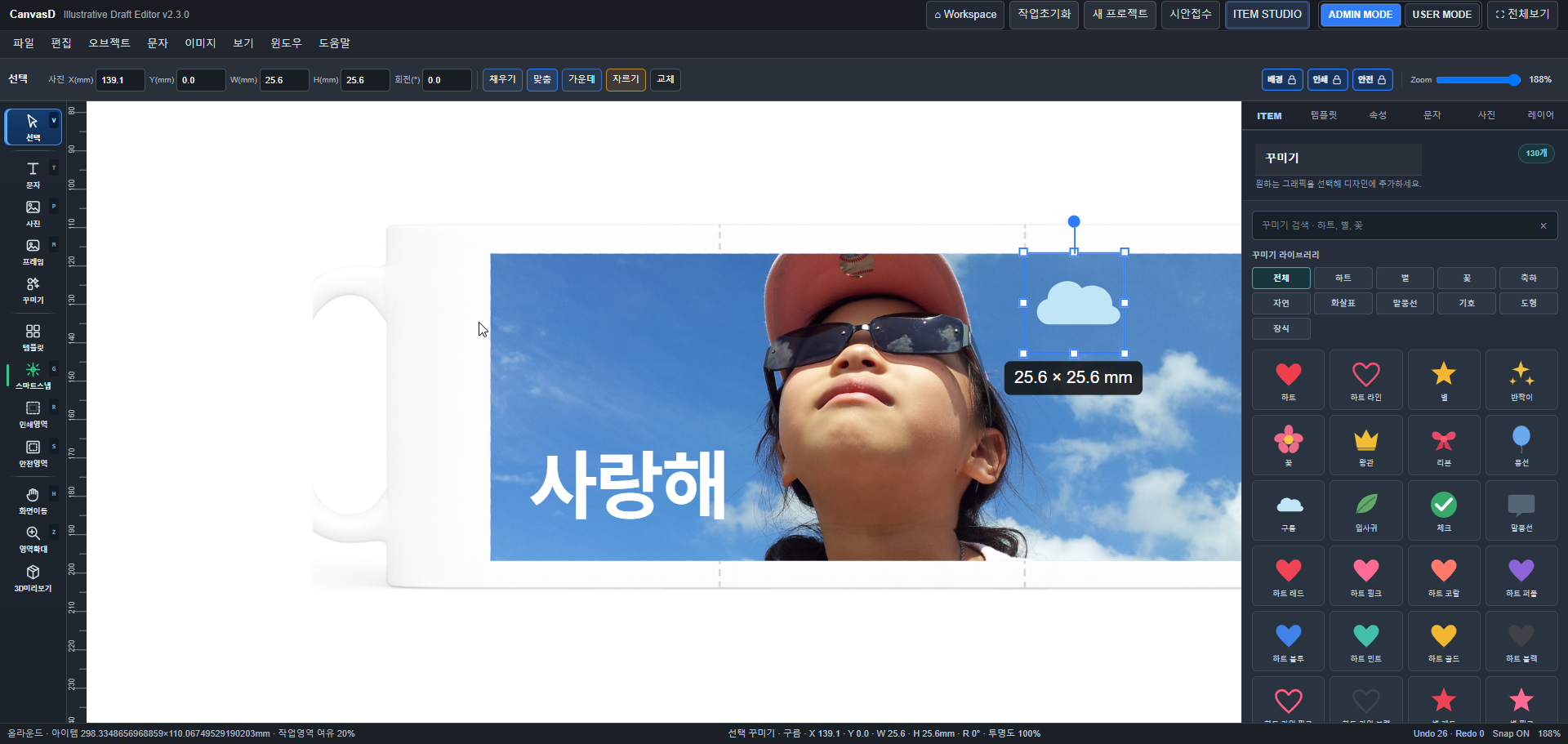Open the 이미지 menu
Viewport: 1568px width, 744px height.
[200, 43]
